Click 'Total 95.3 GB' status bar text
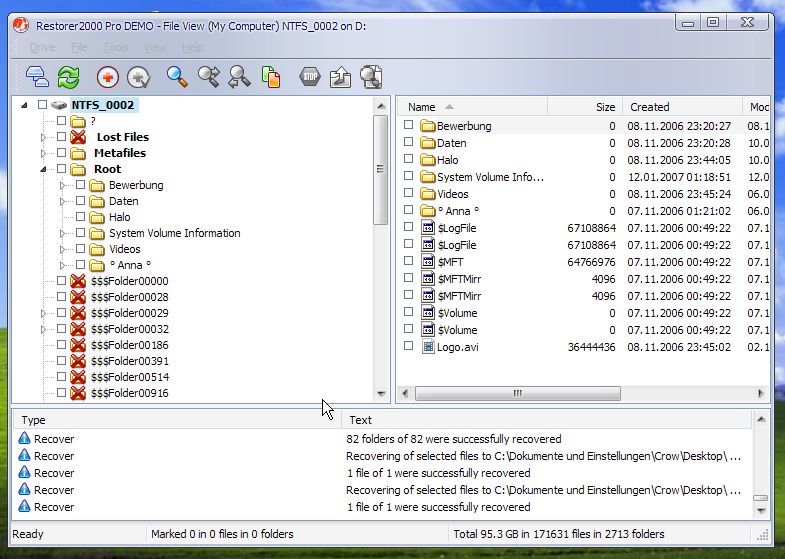Screen dimensions: 785x559 pyautogui.click(x=559, y=534)
